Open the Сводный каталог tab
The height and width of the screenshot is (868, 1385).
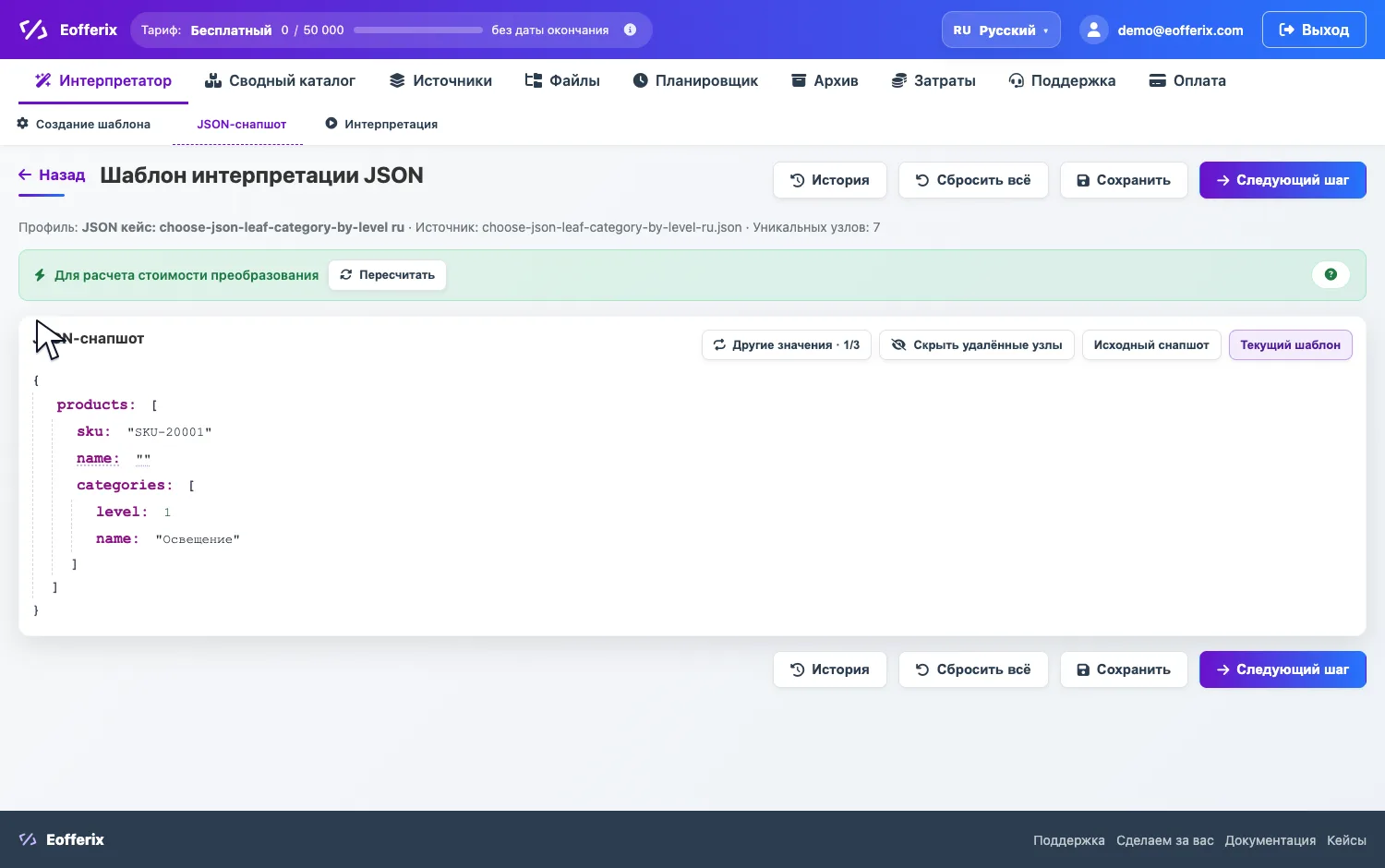coord(280,80)
